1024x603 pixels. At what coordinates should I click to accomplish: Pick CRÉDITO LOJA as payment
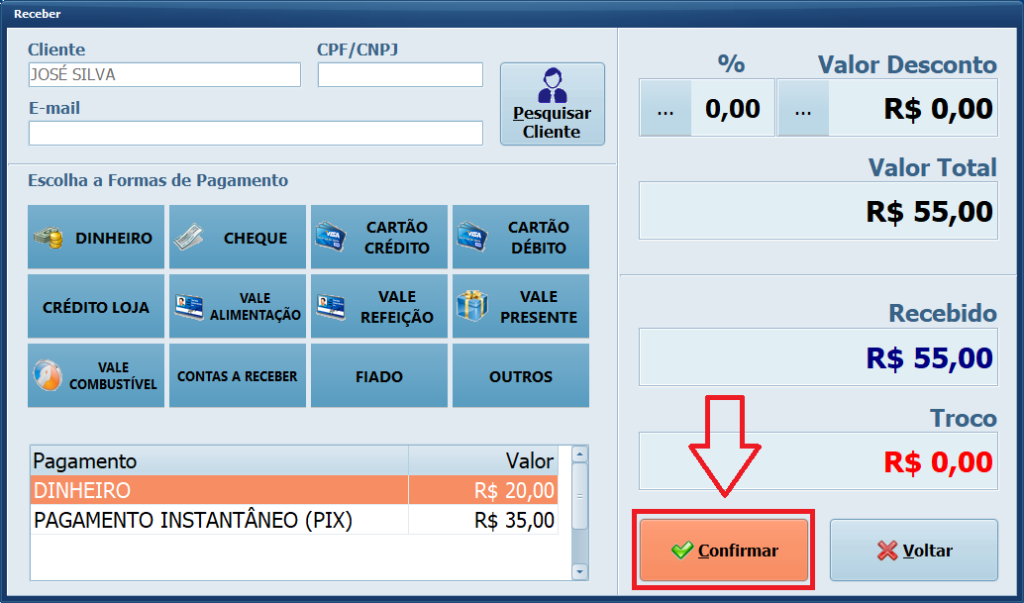[96, 306]
